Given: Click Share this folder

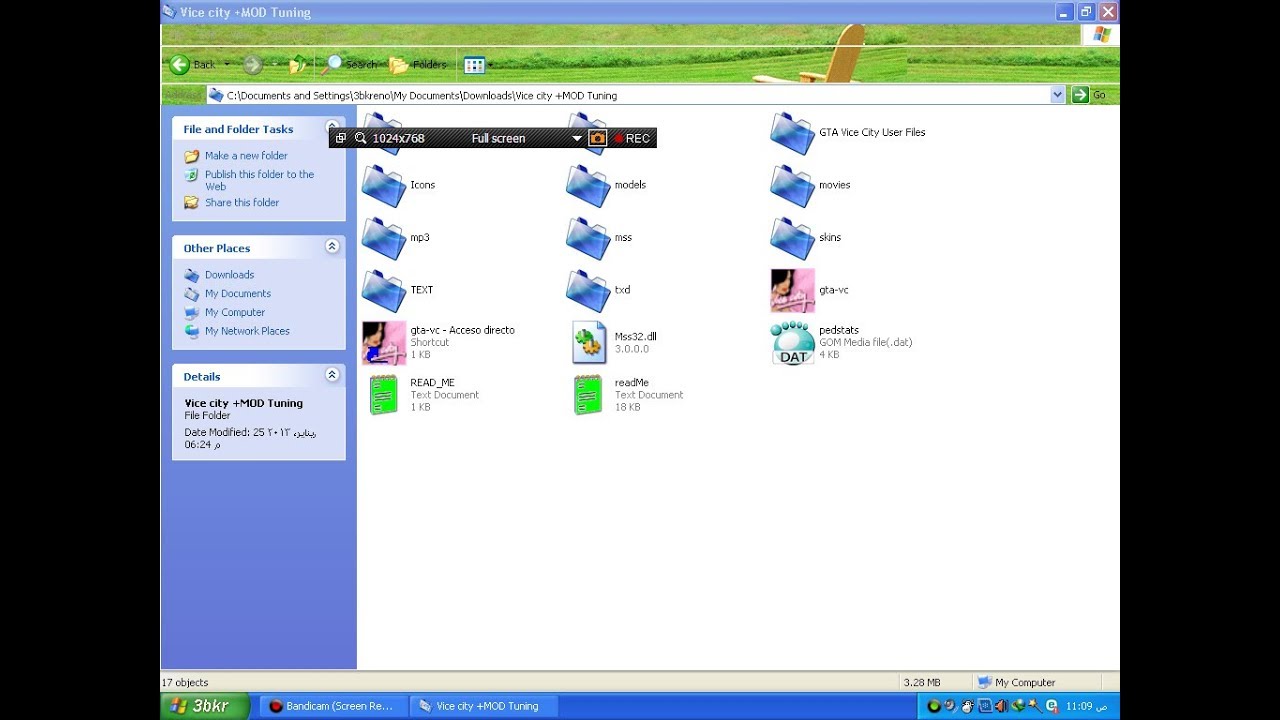Looking at the screenshot, I should coord(242,202).
